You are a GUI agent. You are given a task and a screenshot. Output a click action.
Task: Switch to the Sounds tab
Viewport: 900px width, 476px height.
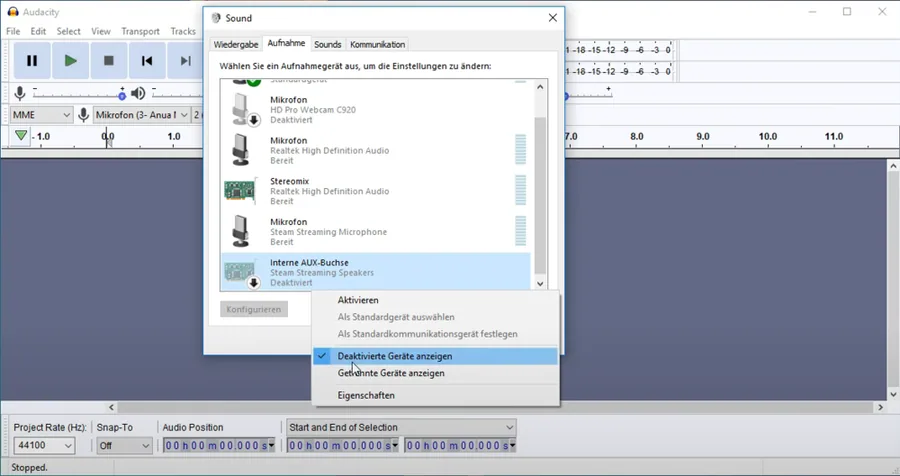[328, 44]
